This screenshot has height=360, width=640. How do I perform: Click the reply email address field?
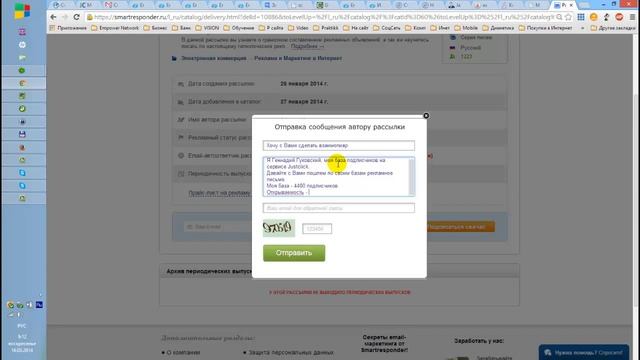click(x=339, y=208)
